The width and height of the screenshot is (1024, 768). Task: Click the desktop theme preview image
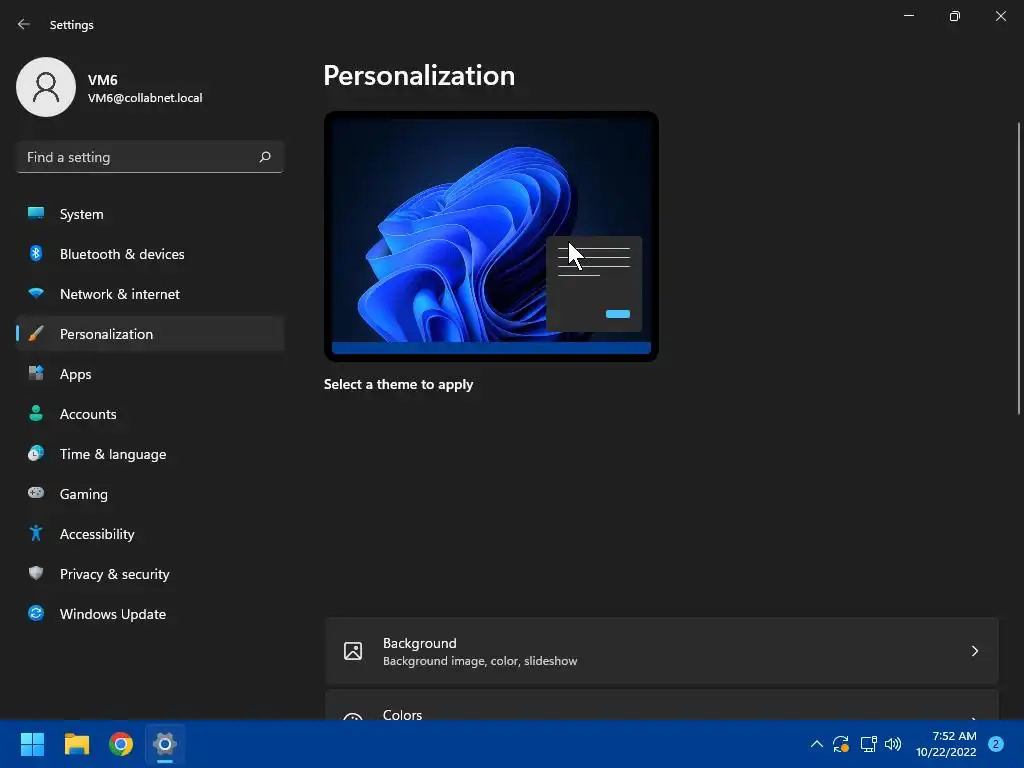[491, 236]
